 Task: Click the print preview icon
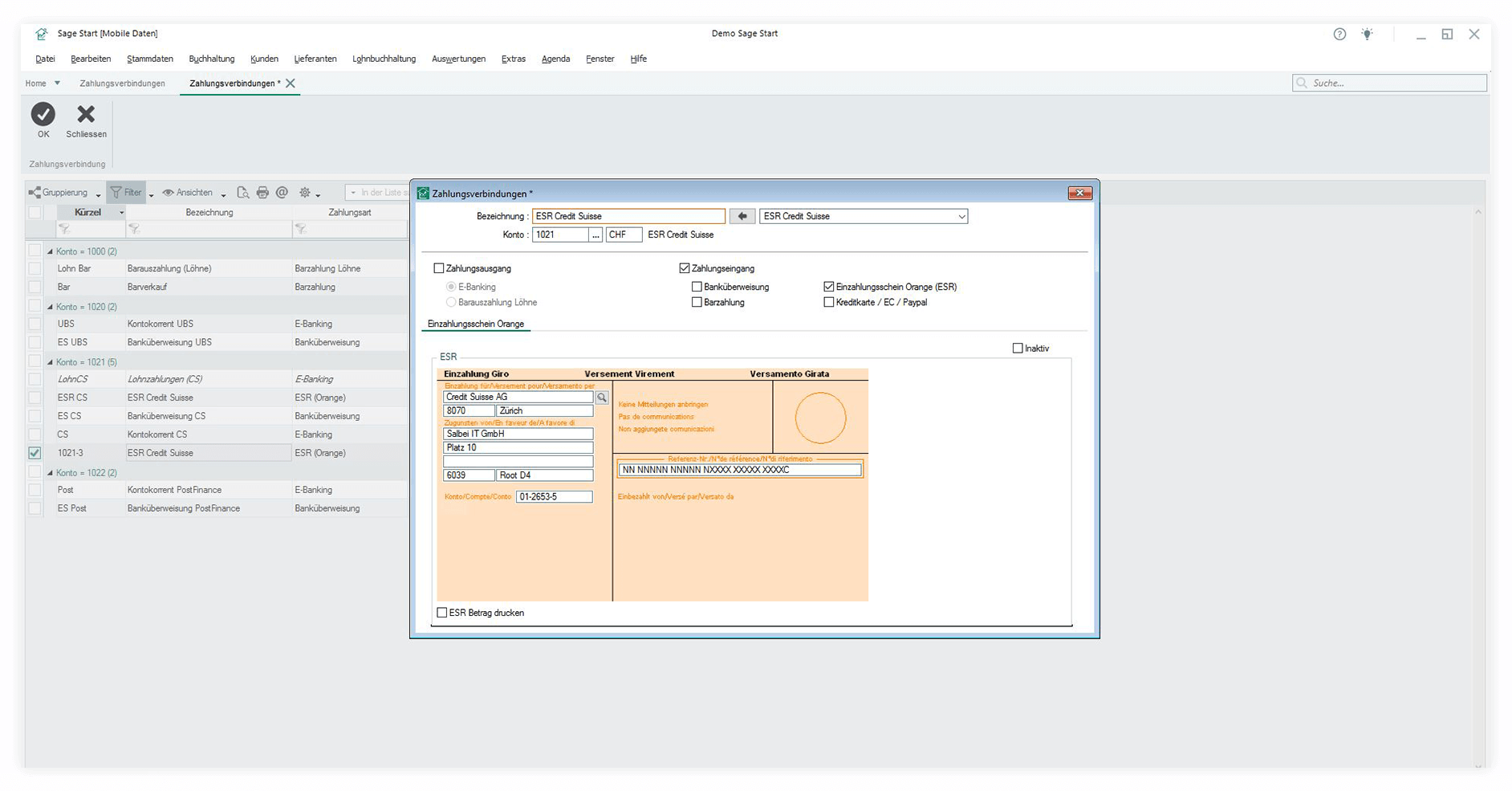coord(242,193)
